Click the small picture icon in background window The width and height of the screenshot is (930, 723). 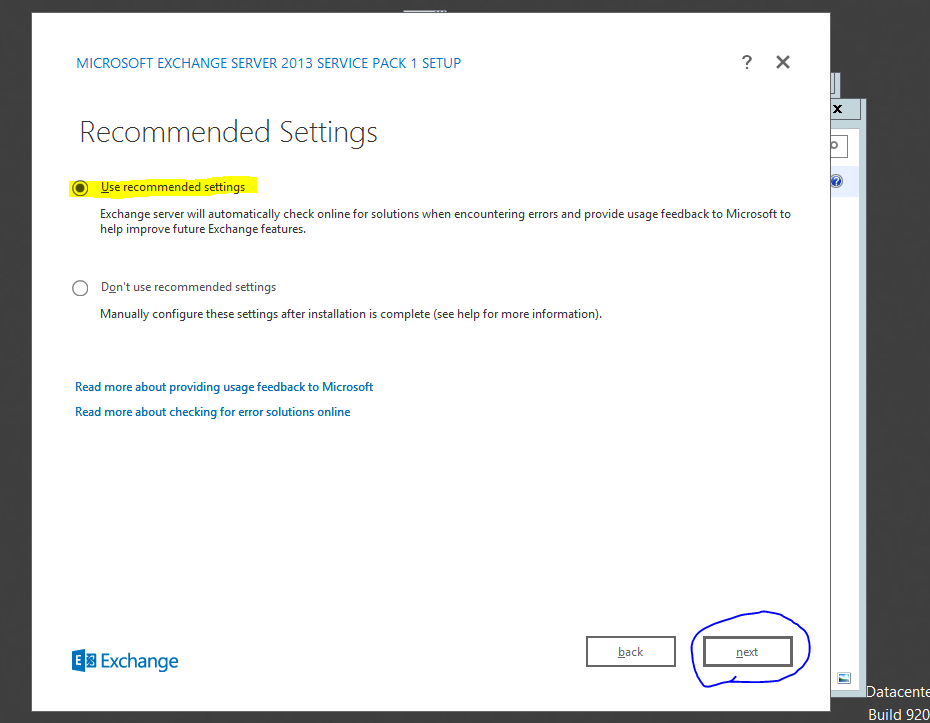click(844, 678)
